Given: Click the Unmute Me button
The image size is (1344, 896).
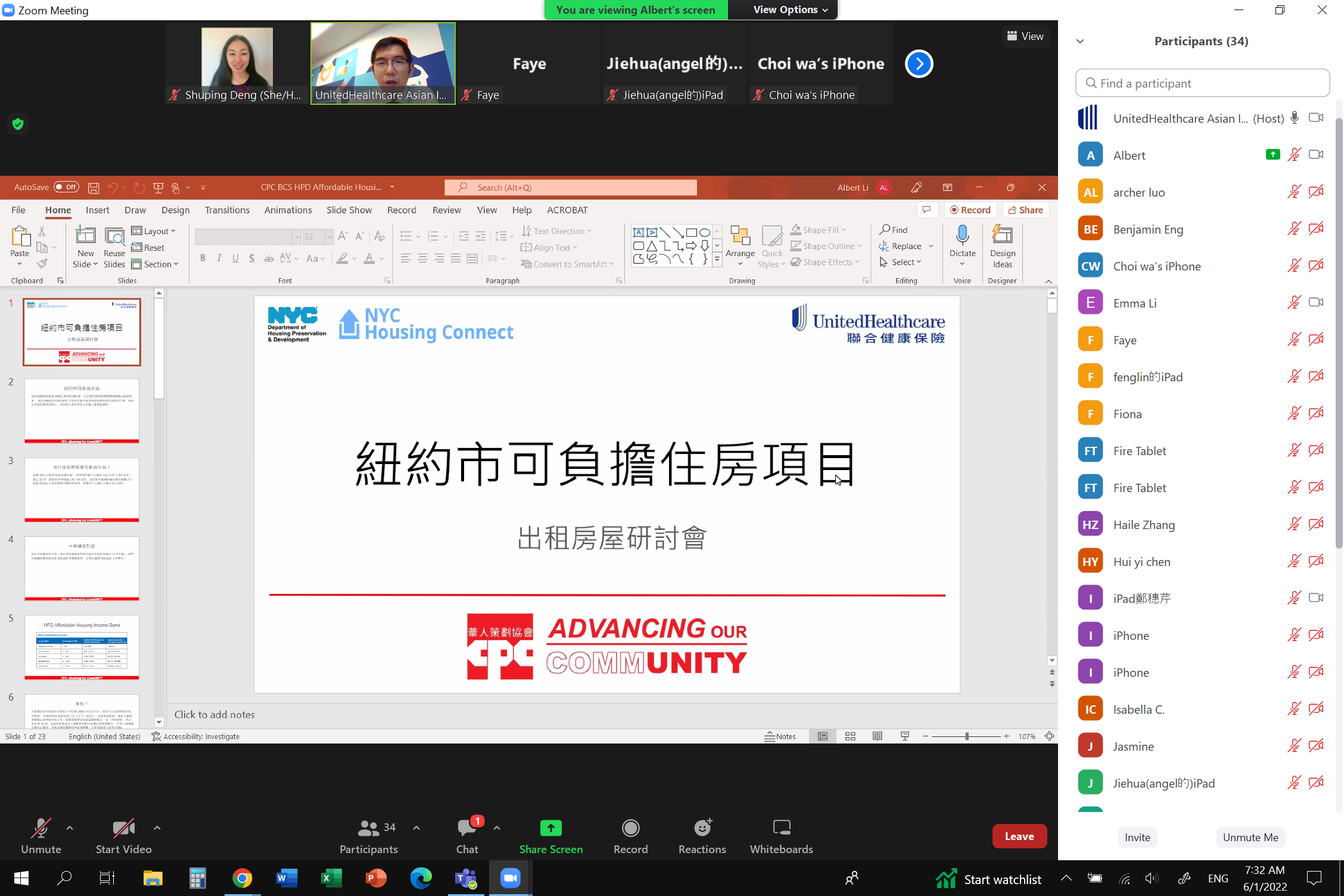Looking at the screenshot, I should 1250,837.
